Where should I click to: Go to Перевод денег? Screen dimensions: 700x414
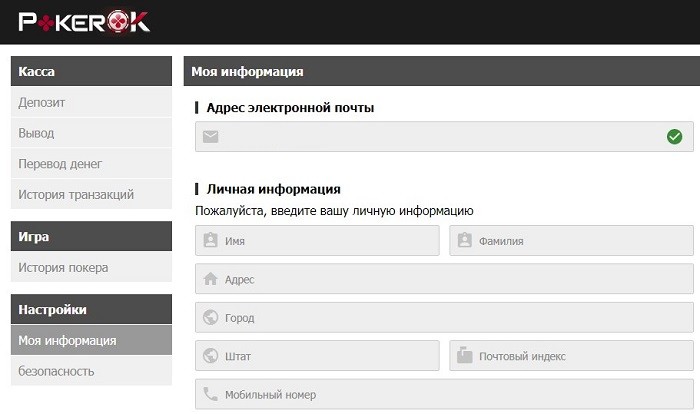(91, 164)
